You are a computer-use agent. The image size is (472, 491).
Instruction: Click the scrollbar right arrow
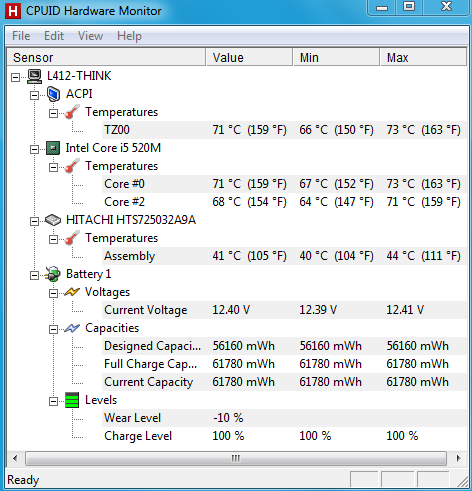click(x=459, y=459)
